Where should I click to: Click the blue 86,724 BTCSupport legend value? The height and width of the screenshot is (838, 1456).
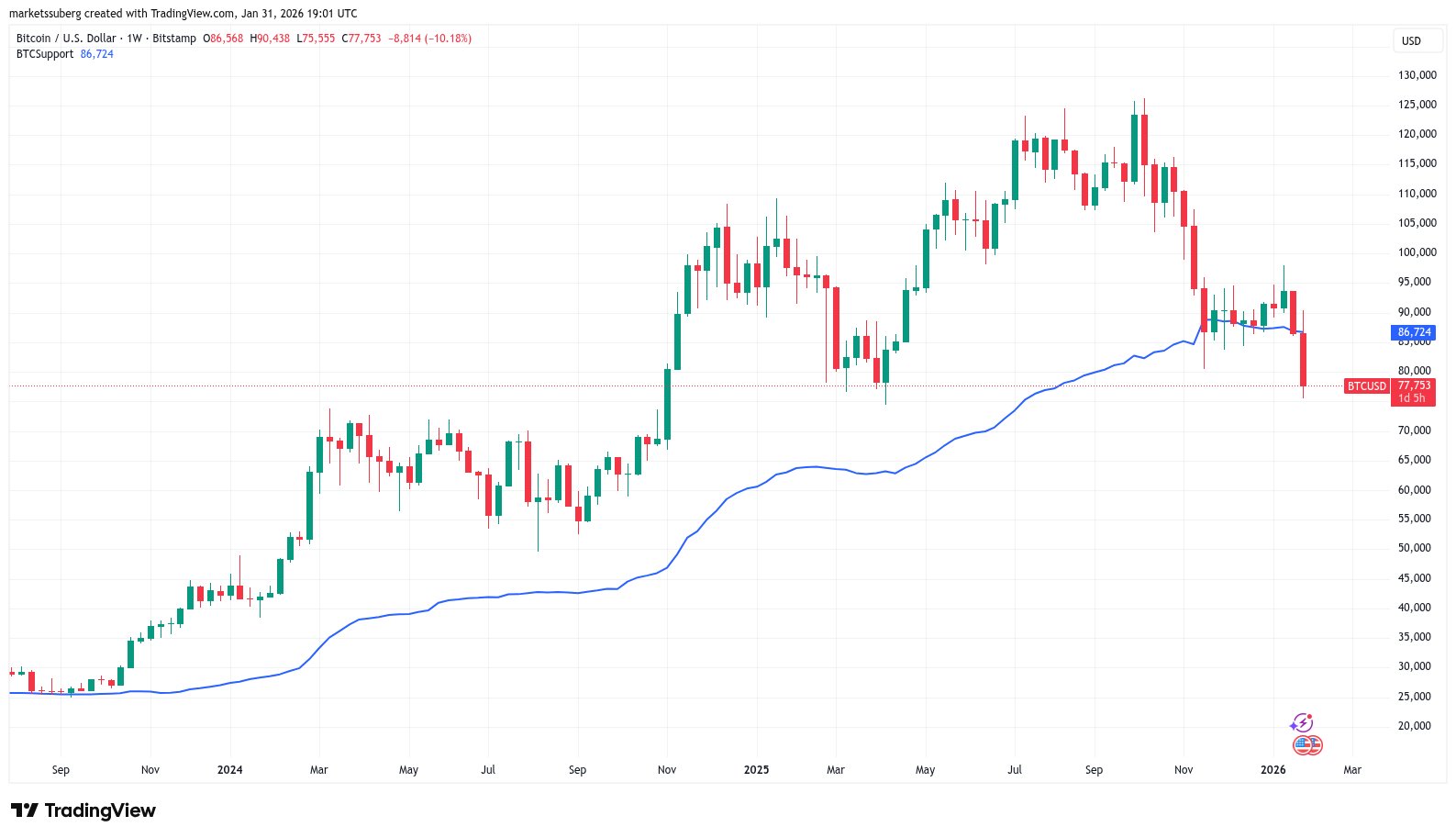97,54
